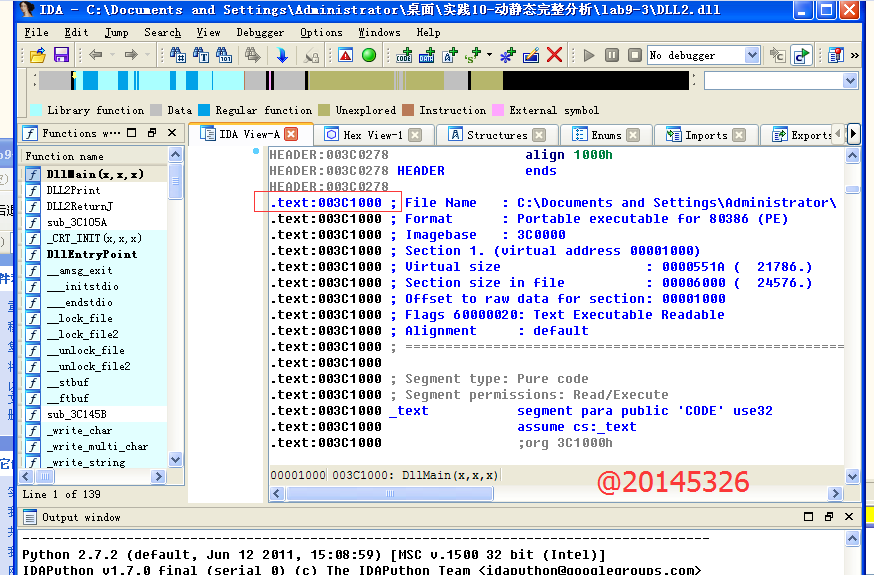The width and height of the screenshot is (874, 575).
Task: Close the Hex View-1 tab
Action: pyautogui.click(x=415, y=135)
